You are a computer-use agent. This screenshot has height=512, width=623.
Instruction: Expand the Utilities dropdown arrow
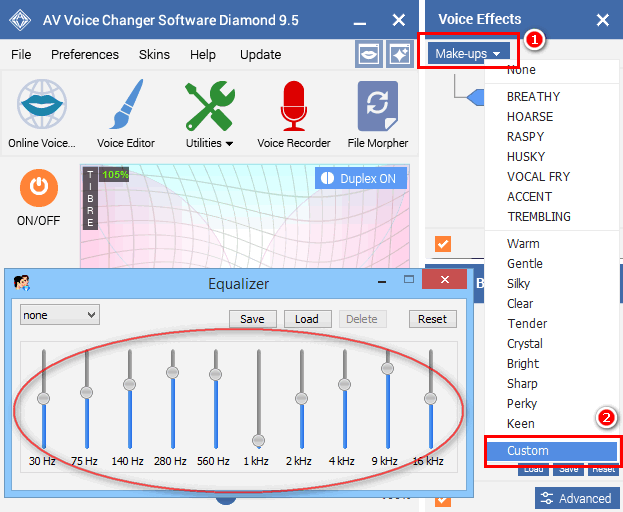229,143
